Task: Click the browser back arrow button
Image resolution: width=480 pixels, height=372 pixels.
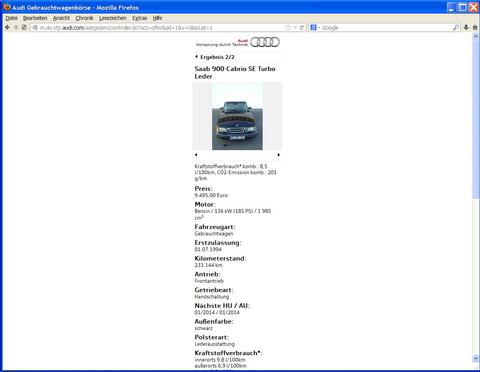Action: 7,28
